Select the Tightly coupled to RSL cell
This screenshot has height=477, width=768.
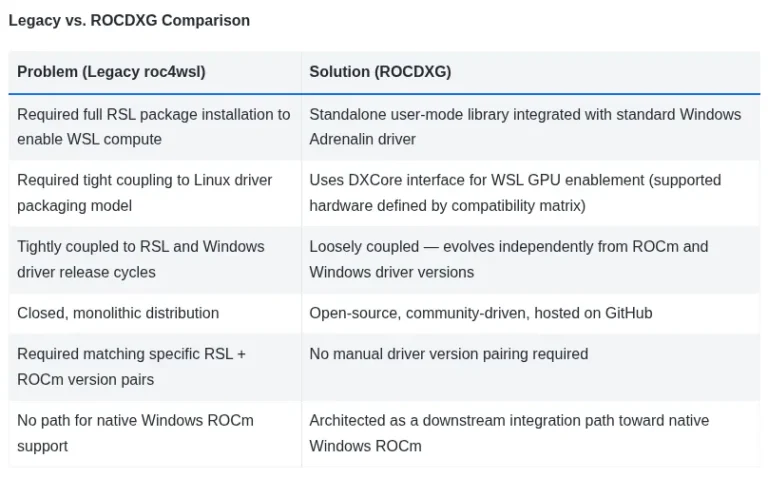coord(154,259)
